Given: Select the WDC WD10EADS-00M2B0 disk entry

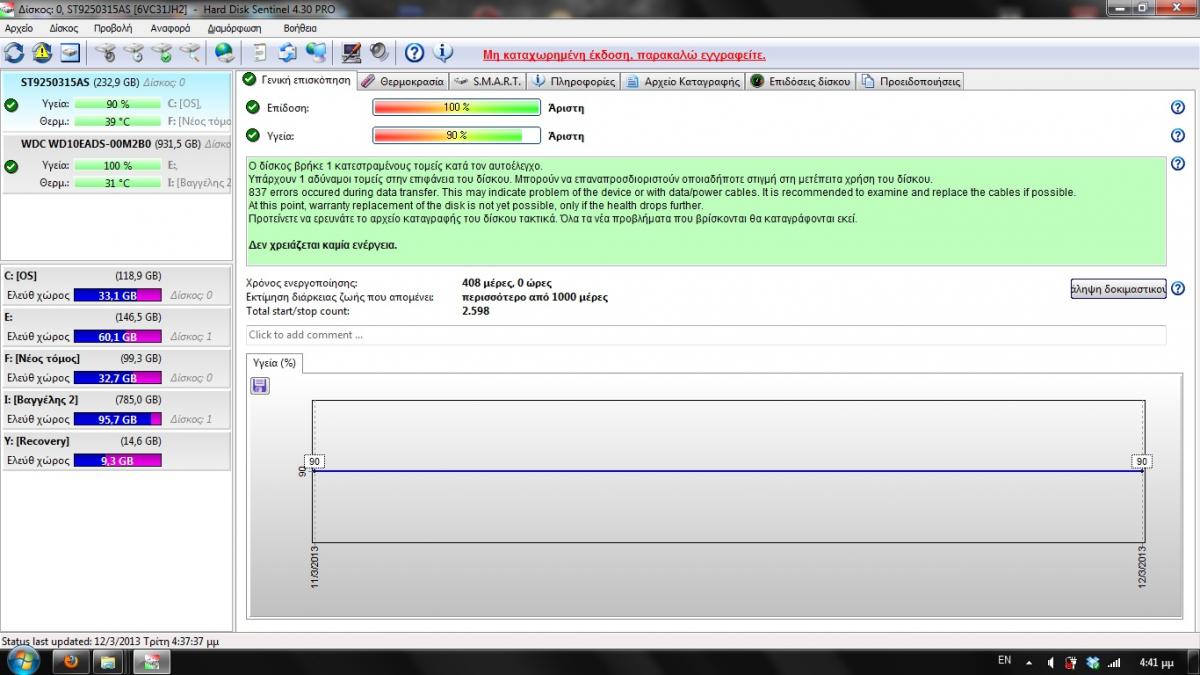Looking at the screenshot, I should point(117,163).
